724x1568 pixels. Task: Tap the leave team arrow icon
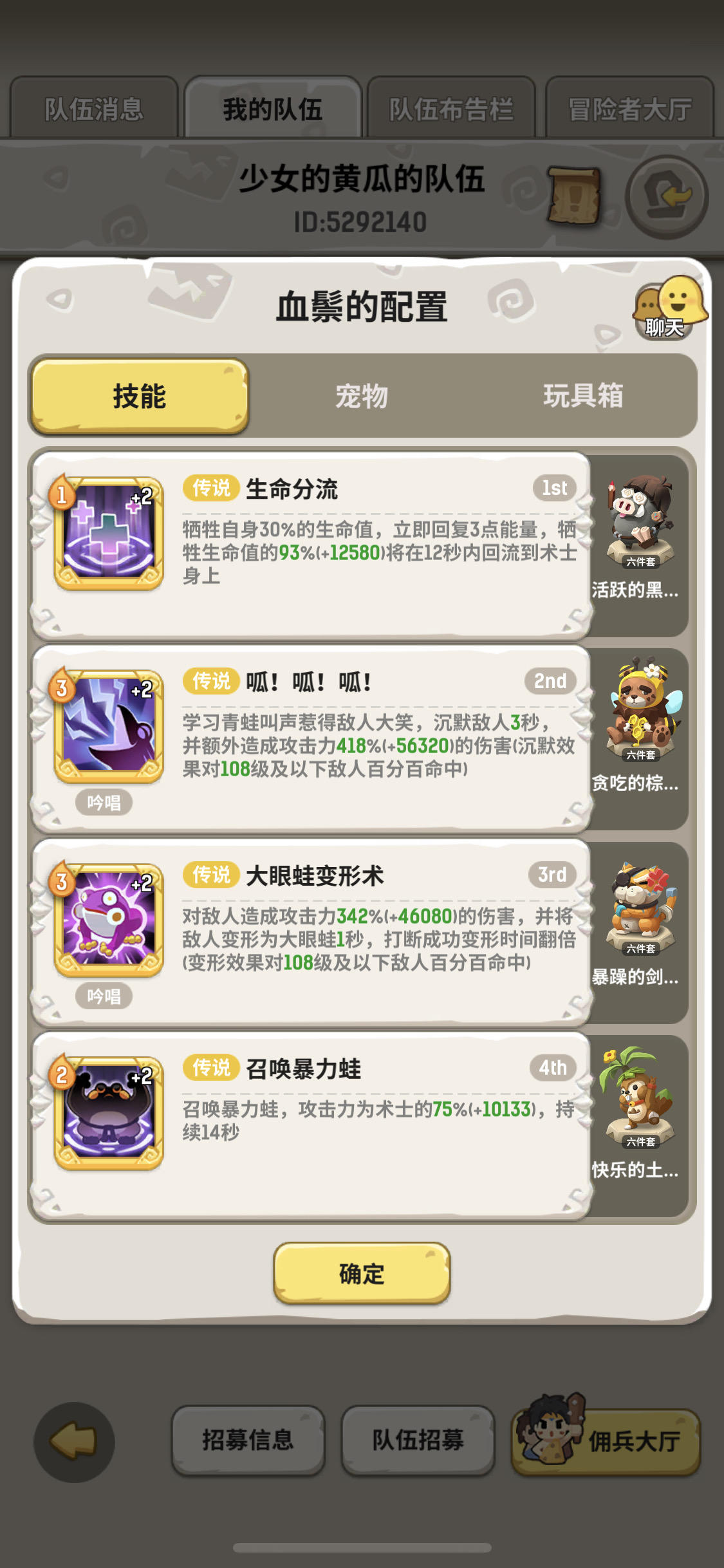click(x=667, y=196)
